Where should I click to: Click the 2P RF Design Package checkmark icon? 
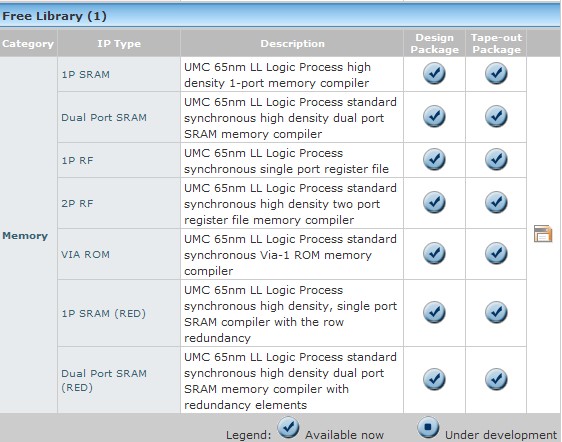click(434, 202)
